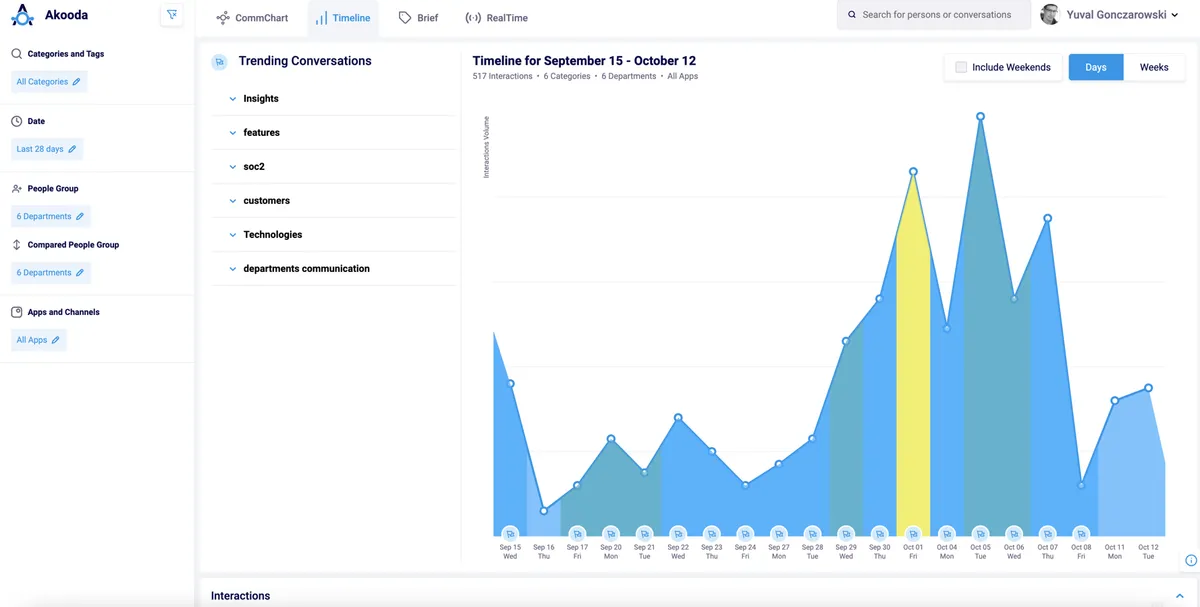Image resolution: width=1200 pixels, height=607 pixels.
Task: Click the trending icon above Sep 27
Action: [779, 534]
